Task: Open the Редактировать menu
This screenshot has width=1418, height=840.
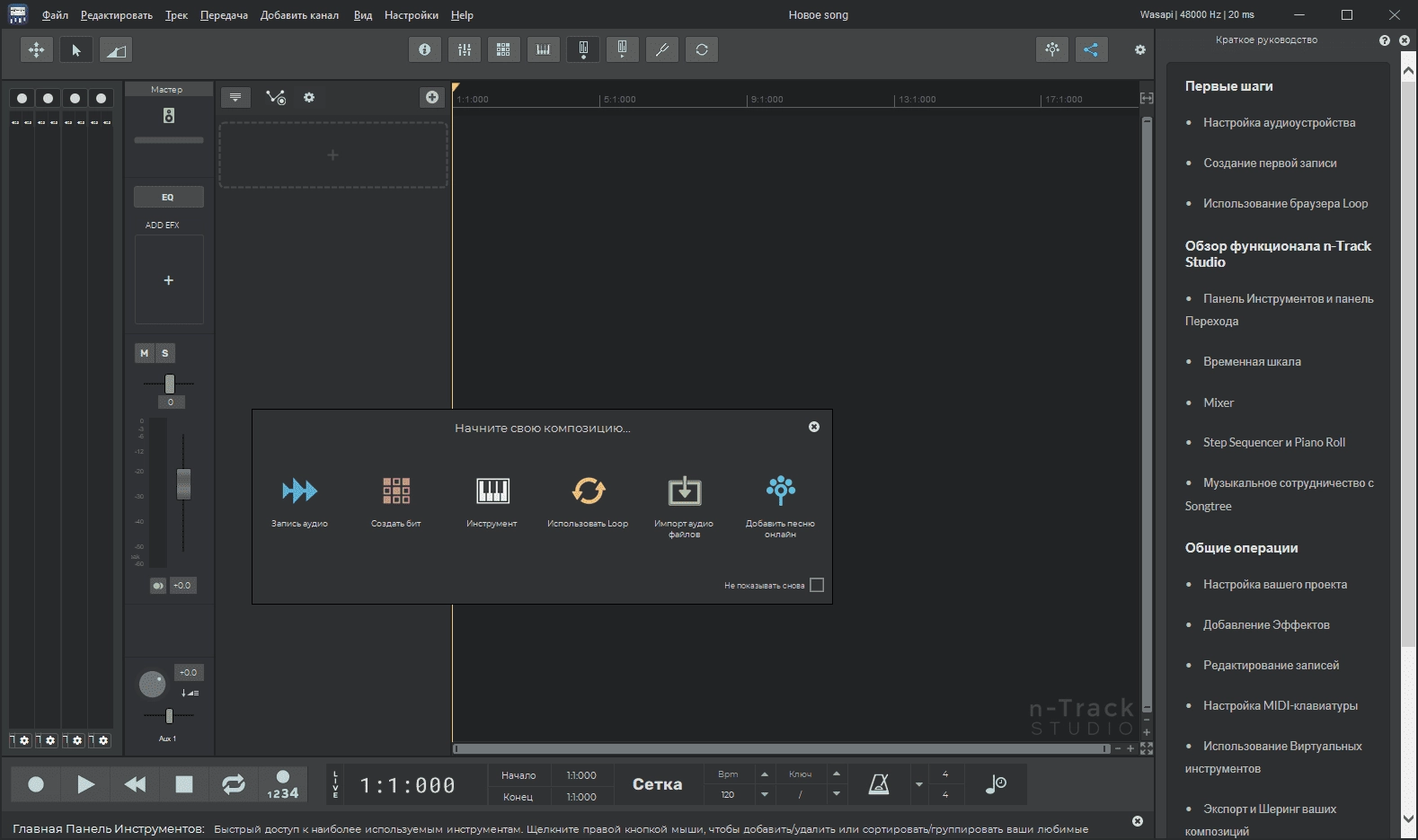Action: click(116, 15)
